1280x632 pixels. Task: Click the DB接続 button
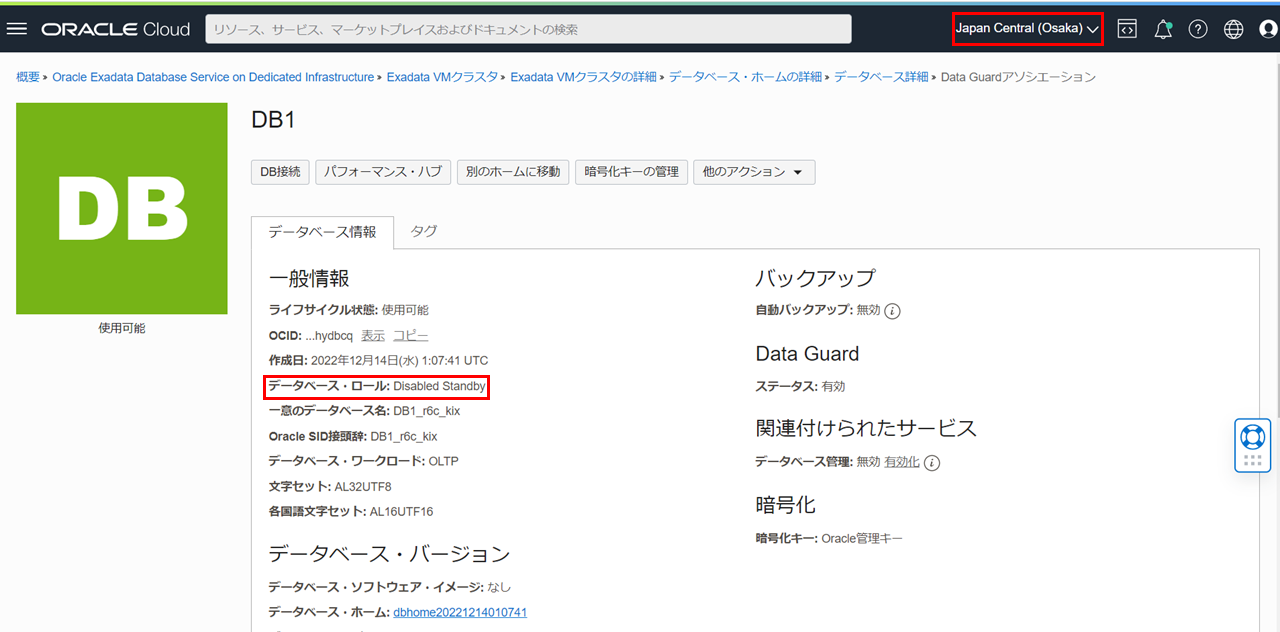[x=280, y=172]
